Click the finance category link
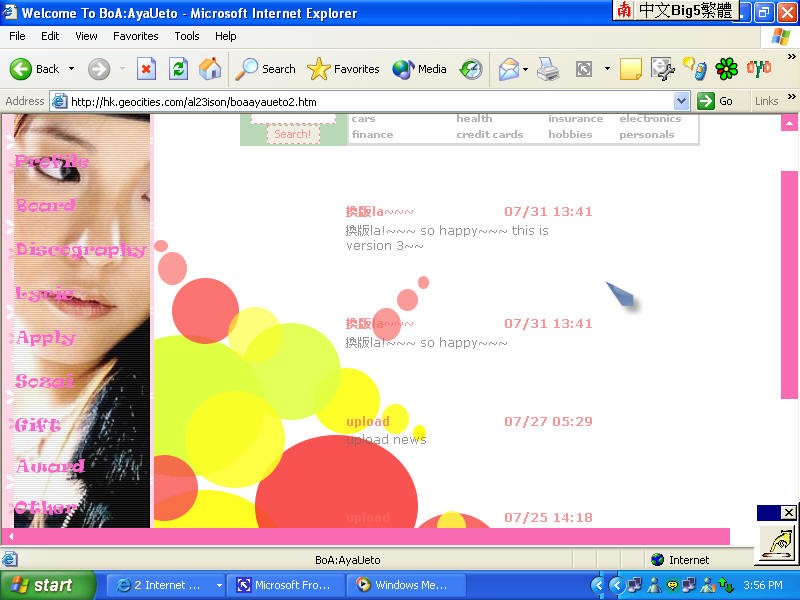Screen dimensions: 800x600 click(x=372, y=135)
